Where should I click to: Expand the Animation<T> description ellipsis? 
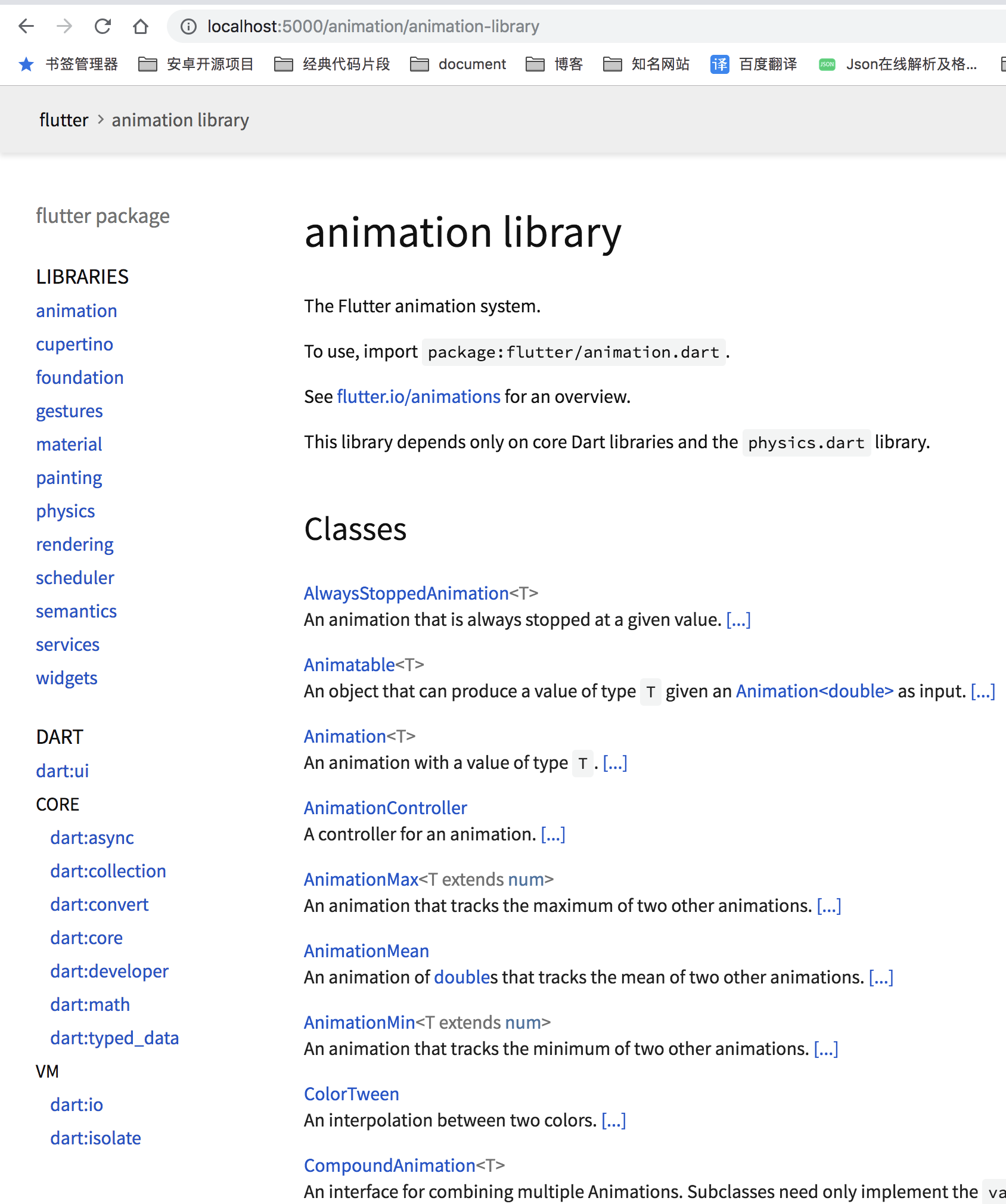[x=615, y=762]
